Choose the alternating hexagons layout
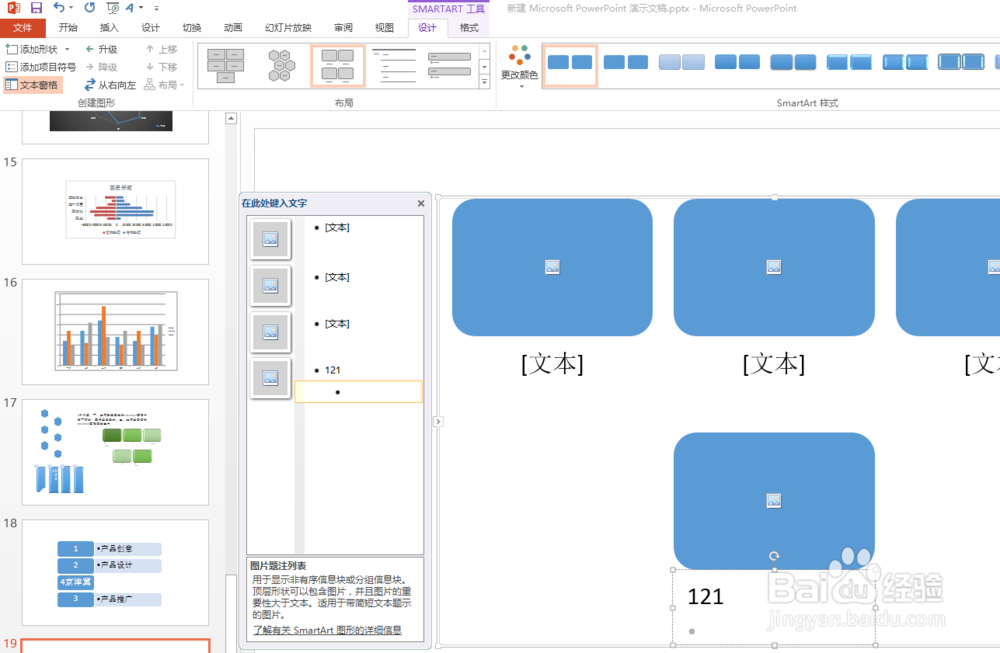Viewport: 1000px width, 653px height. (x=281, y=66)
